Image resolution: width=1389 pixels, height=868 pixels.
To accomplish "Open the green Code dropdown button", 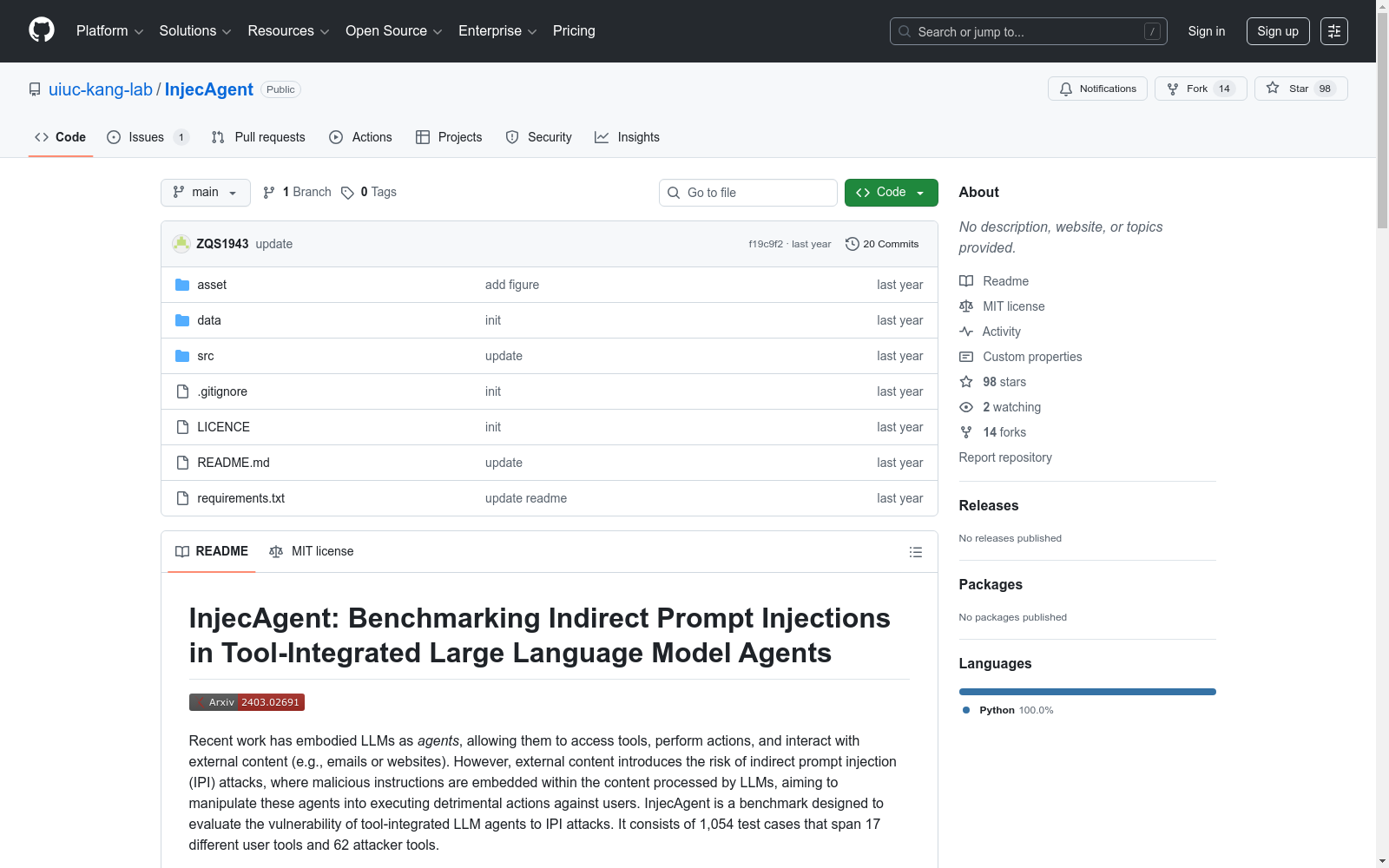I will [x=891, y=193].
